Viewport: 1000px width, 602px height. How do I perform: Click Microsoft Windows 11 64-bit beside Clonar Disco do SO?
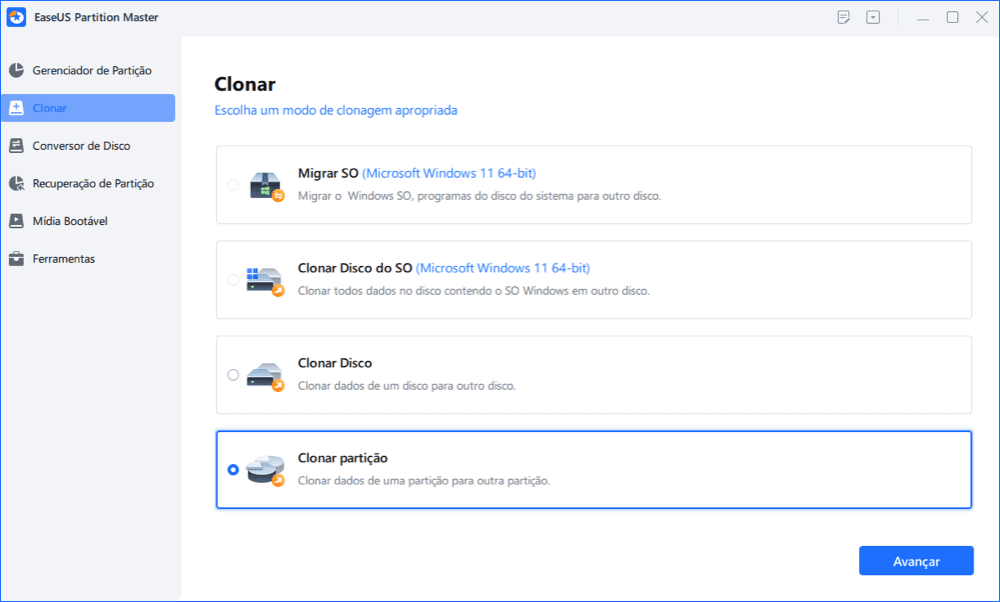(x=503, y=268)
